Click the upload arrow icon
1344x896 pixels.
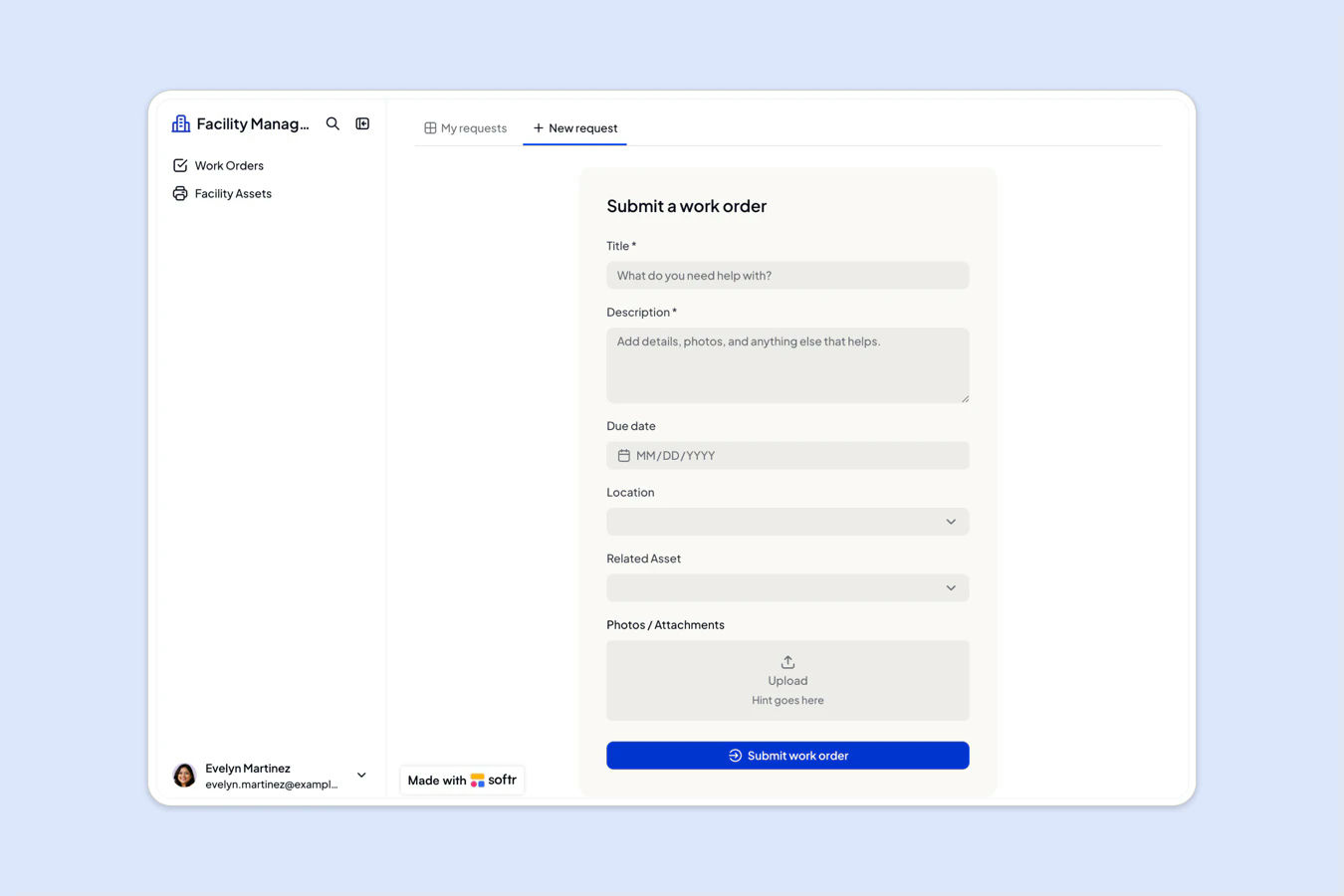787,662
